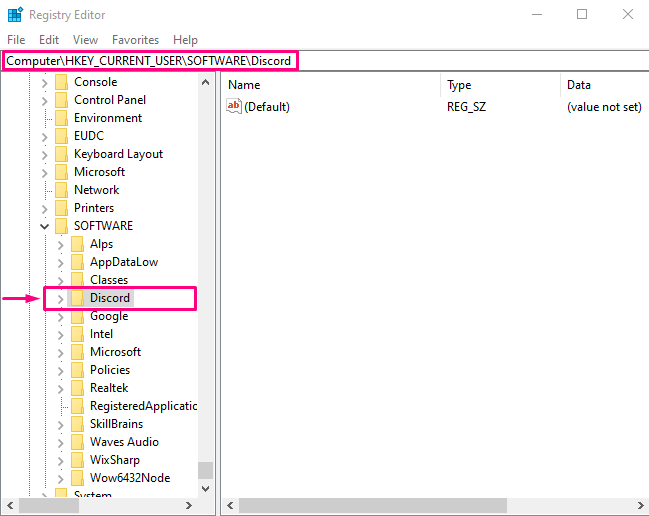
Task: Click the string value icon beside (Default)
Action: click(x=234, y=106)
